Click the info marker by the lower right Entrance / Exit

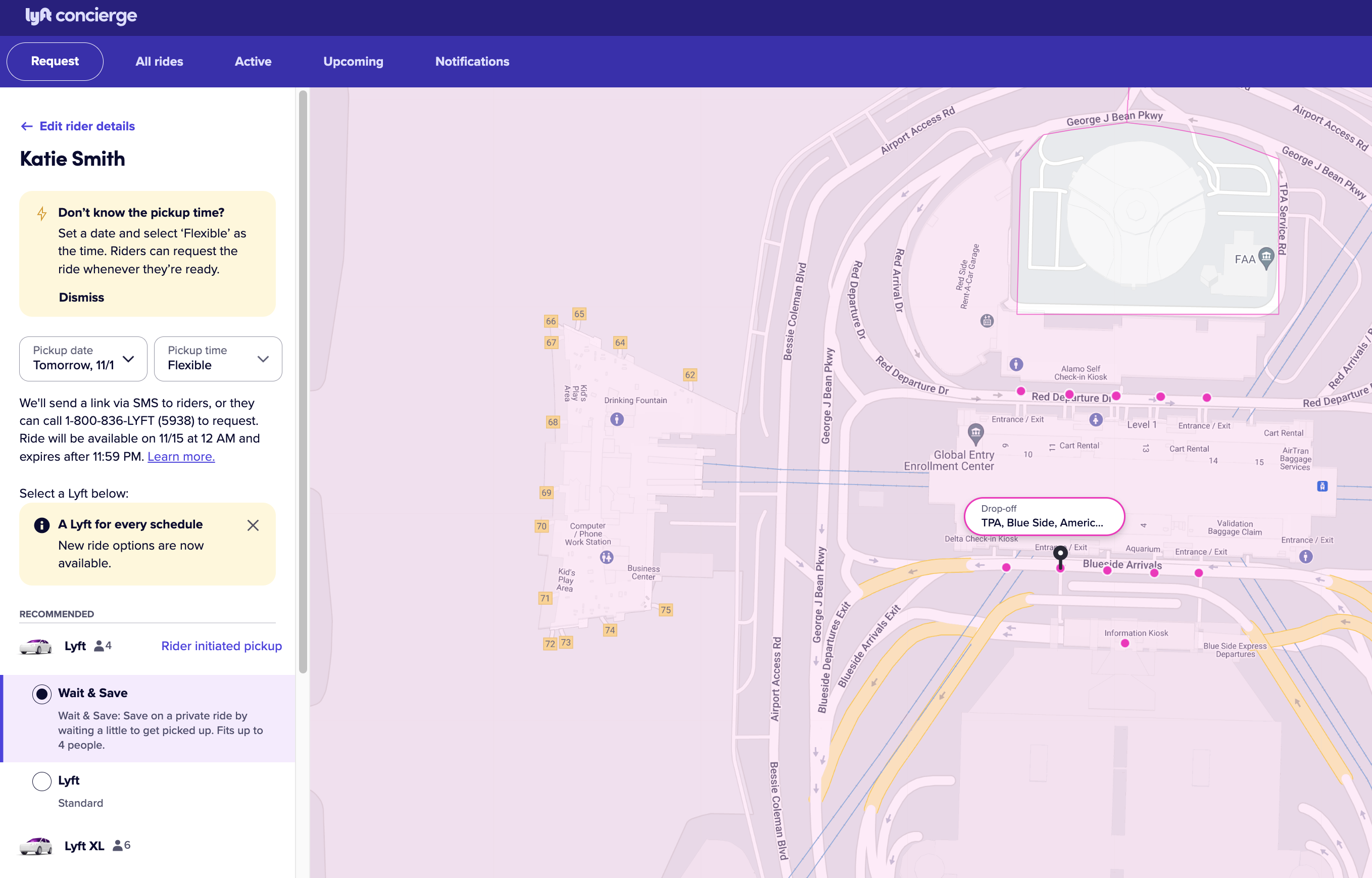coord(1306,556)
